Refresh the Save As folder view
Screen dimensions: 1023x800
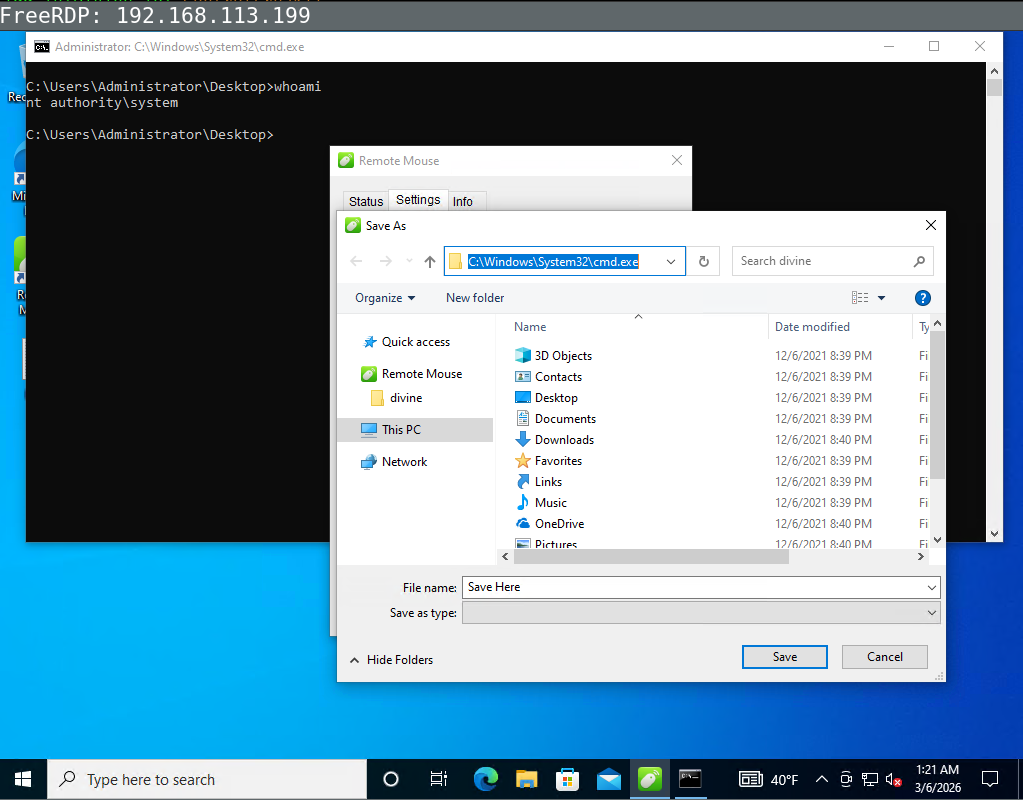coord(703,261)
